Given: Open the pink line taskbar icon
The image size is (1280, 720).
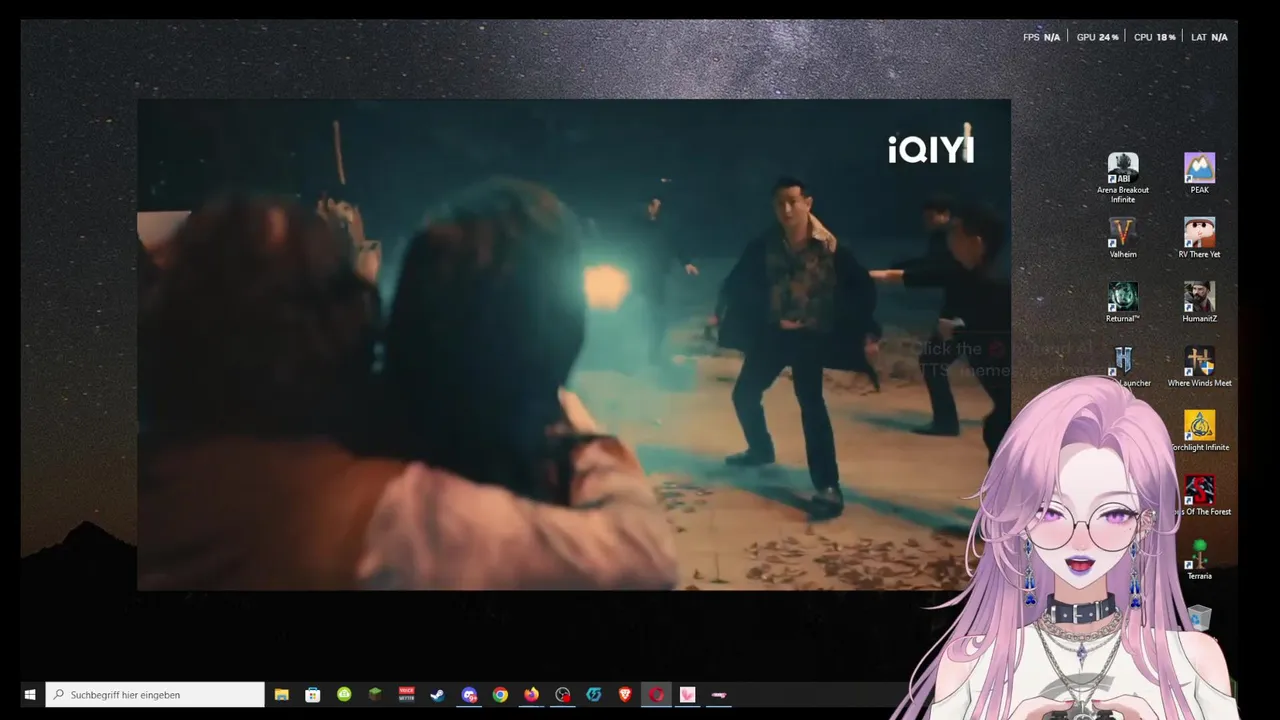Looking at the screenshot, I should pos(719,695).
